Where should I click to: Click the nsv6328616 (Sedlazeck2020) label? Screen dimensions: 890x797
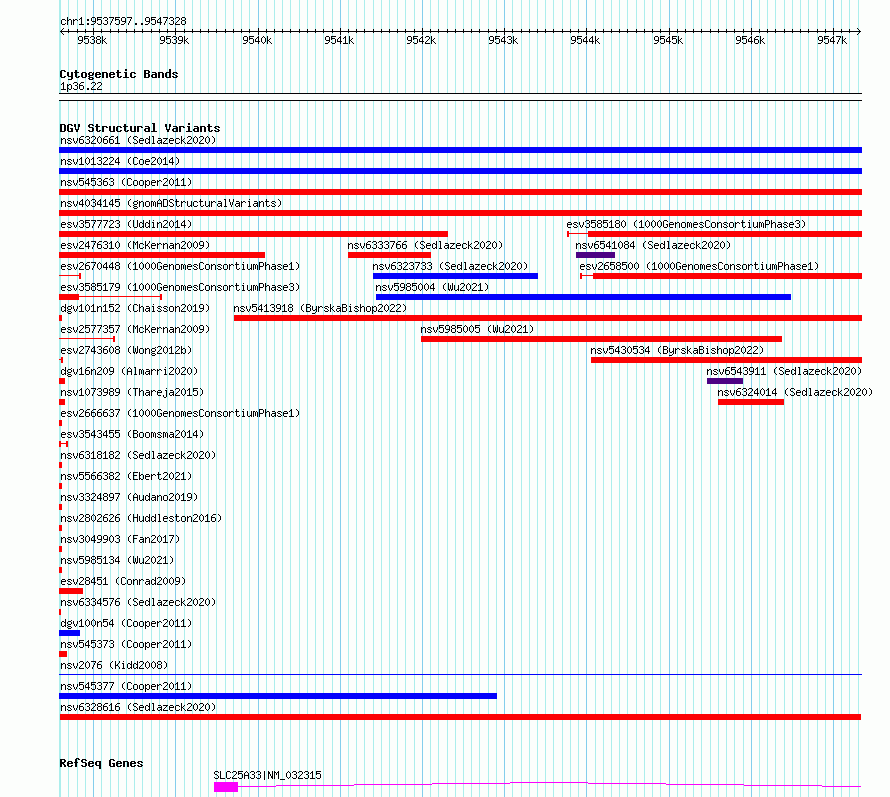(x=138, y=707)
